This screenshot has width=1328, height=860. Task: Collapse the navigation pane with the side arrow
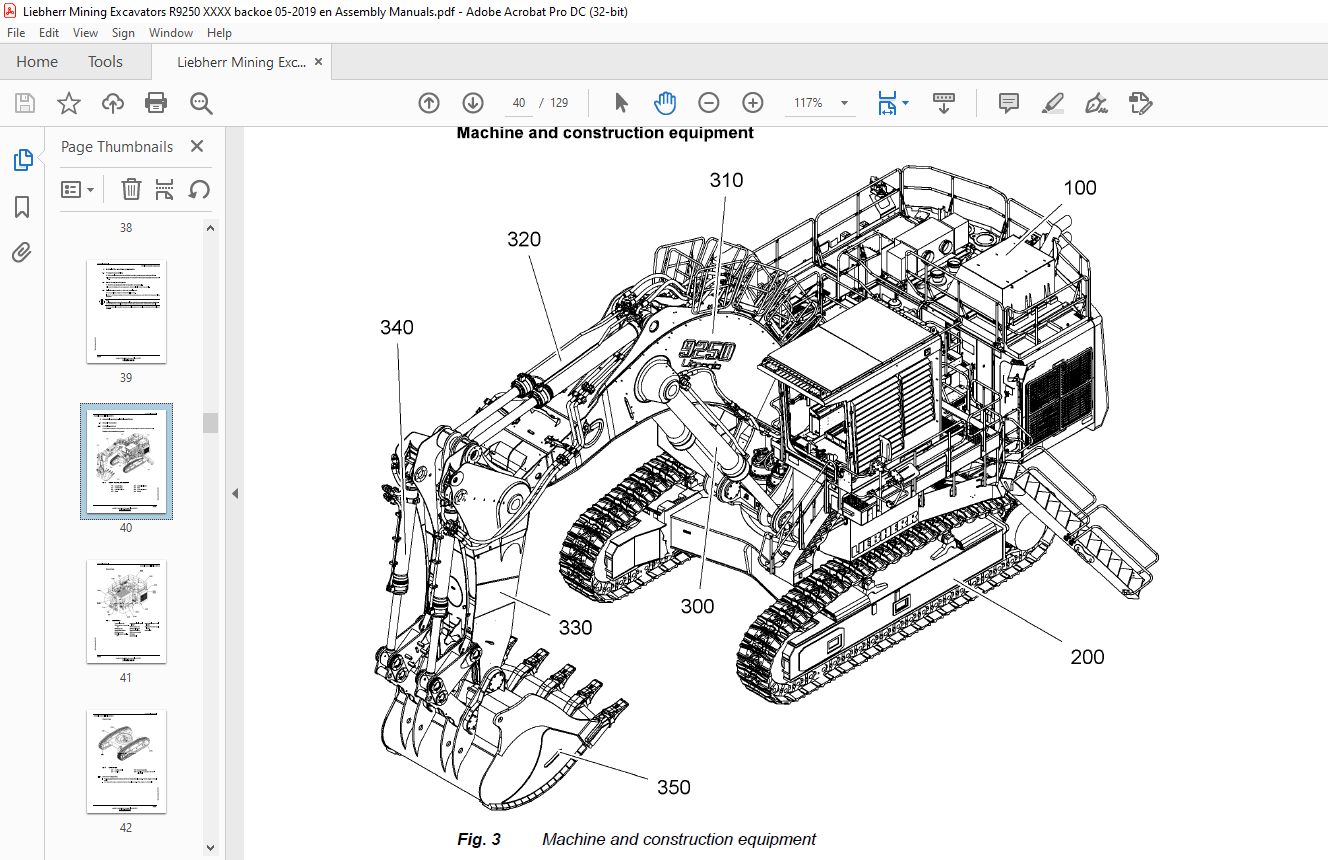pos(235,493)
